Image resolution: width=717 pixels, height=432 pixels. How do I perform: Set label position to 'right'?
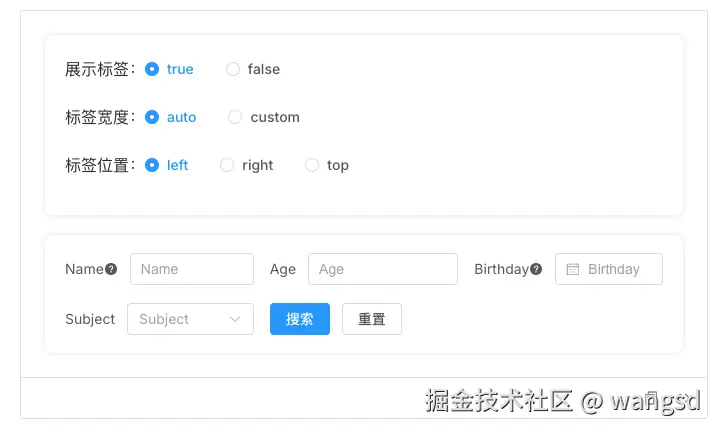click(x=227, y=165)
